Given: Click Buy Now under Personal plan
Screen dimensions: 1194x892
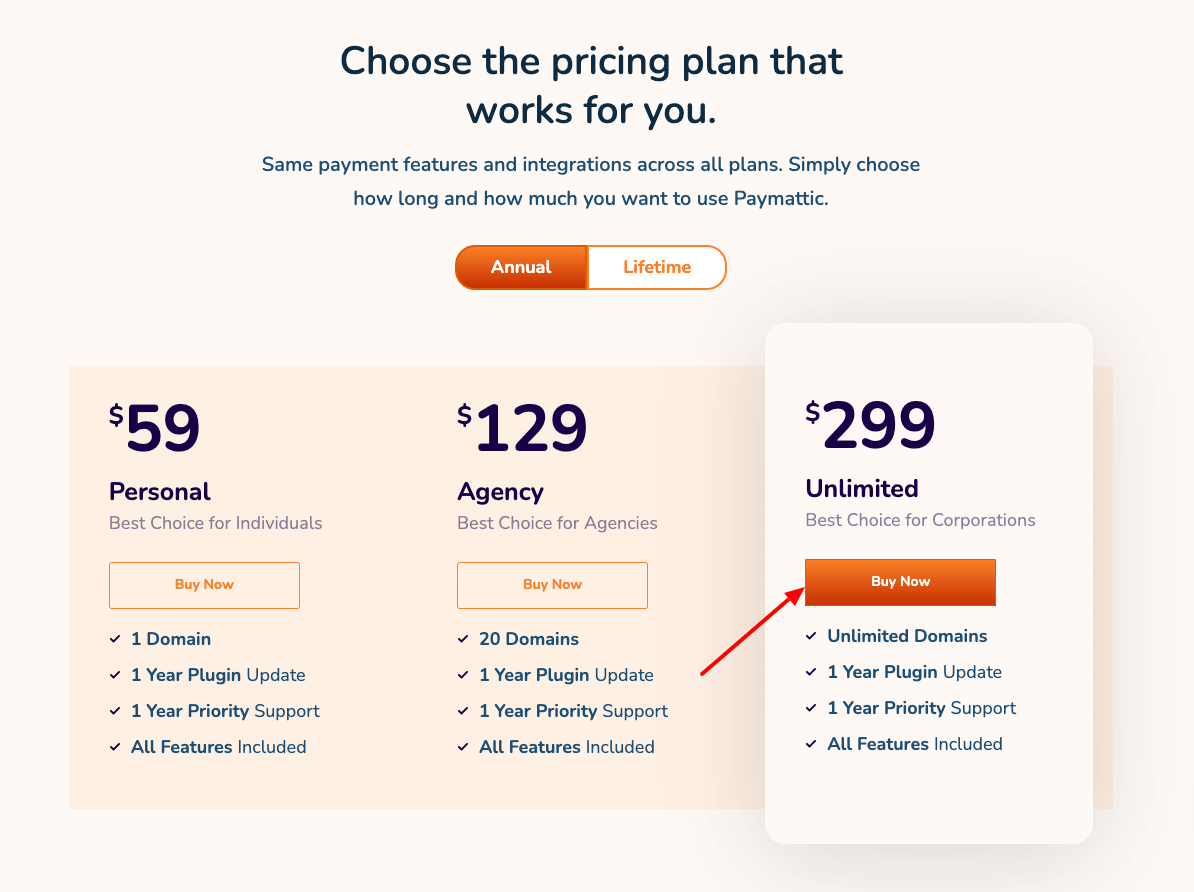Looking at the screenshot, I should 204,585.
